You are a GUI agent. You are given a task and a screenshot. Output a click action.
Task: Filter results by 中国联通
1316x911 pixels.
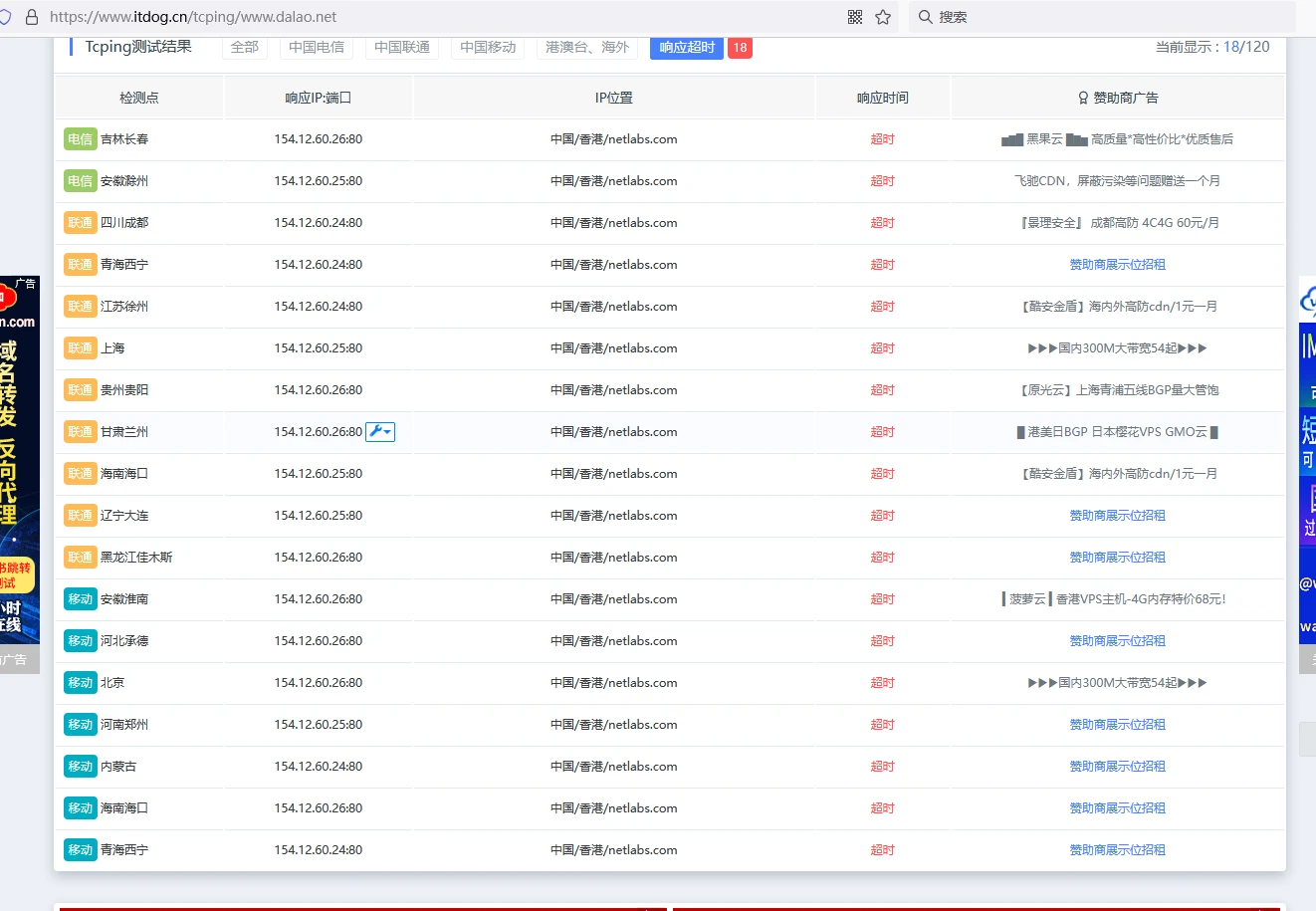pyautogui.click(x=402, y=47)
